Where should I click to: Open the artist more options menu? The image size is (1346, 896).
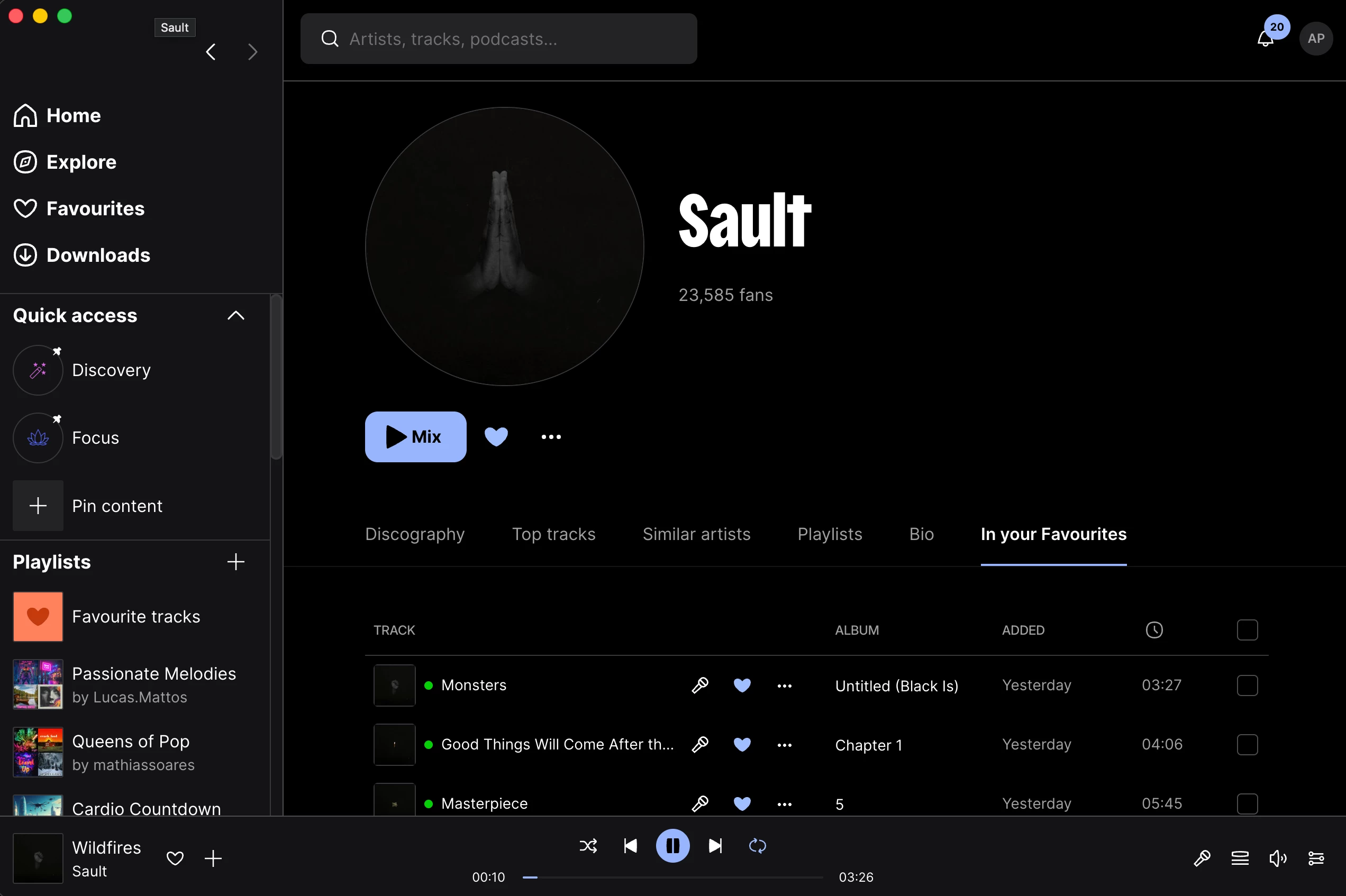click(551, 436)
